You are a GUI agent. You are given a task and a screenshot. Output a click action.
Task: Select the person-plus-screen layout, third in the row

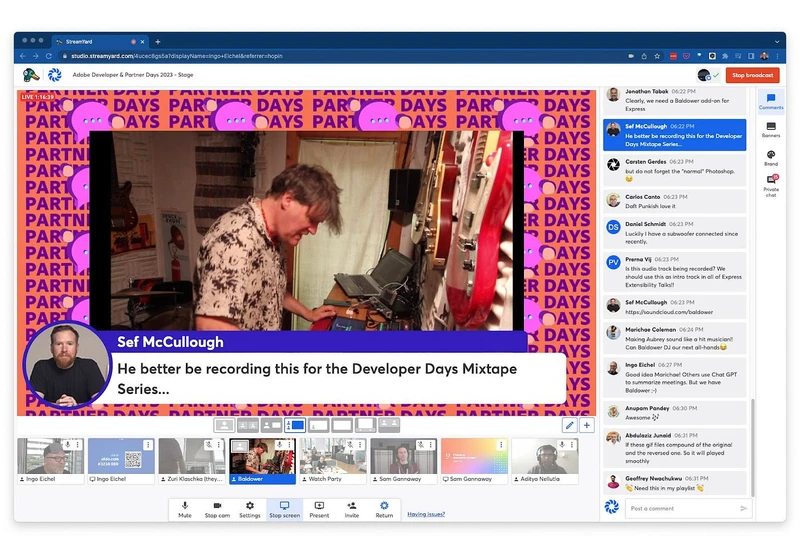pos(271,425)
